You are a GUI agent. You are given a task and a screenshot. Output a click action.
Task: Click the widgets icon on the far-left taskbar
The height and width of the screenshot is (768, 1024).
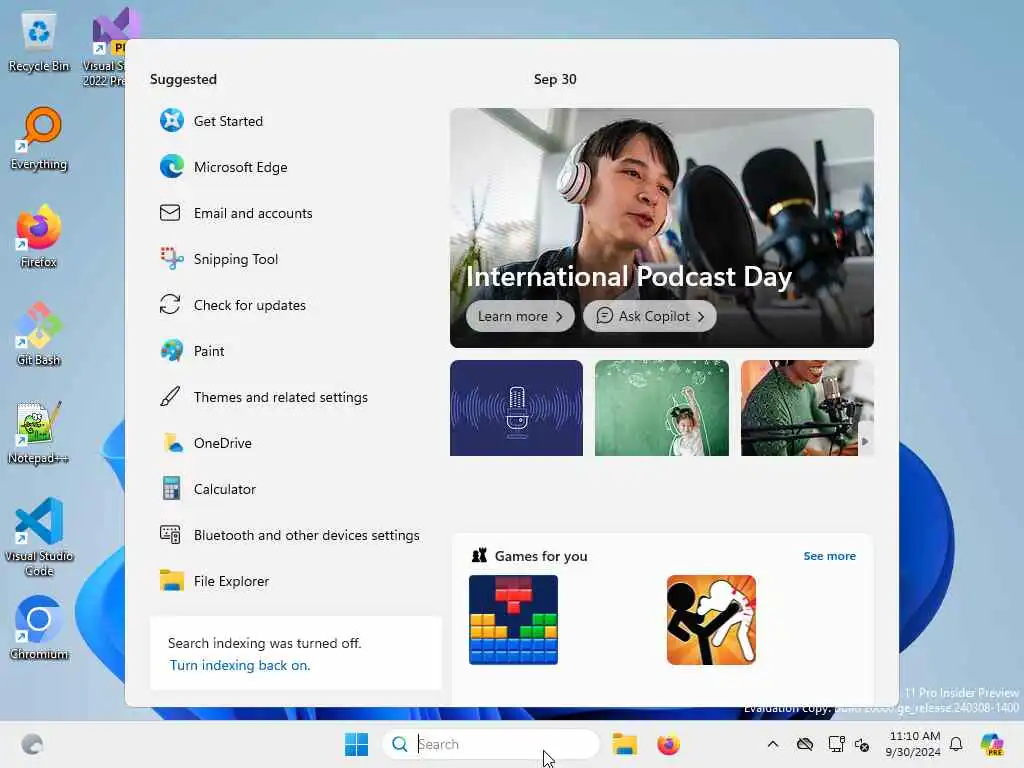click(32, 744)
